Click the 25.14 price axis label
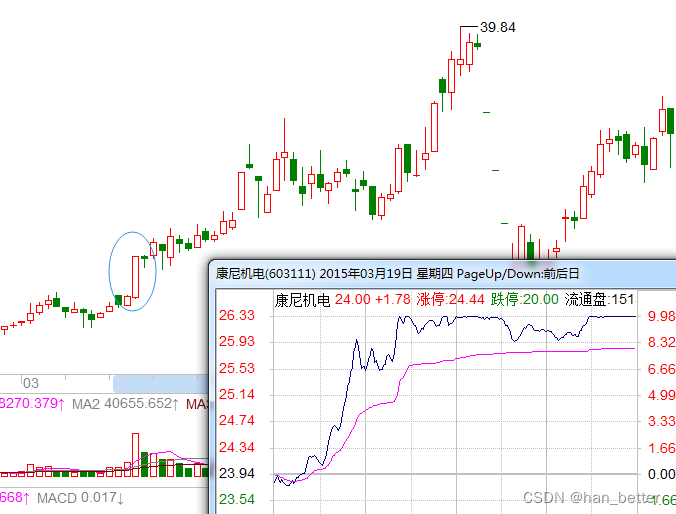This screenshot has height=514, width=676. 237,394
